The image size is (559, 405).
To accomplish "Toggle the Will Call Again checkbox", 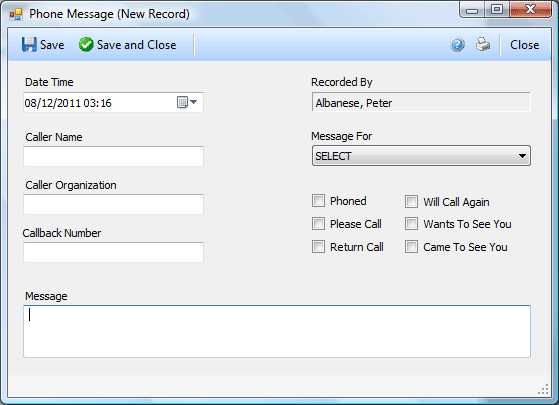I will coord(411,201).
